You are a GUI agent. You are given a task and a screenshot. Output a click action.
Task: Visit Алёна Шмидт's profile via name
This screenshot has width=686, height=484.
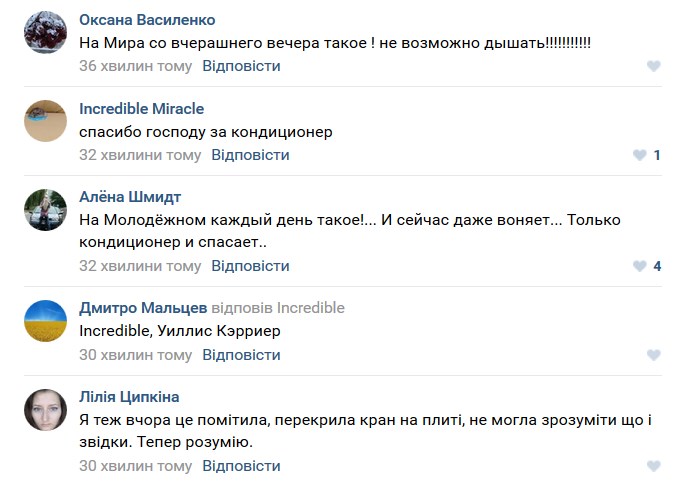(130, 197)
